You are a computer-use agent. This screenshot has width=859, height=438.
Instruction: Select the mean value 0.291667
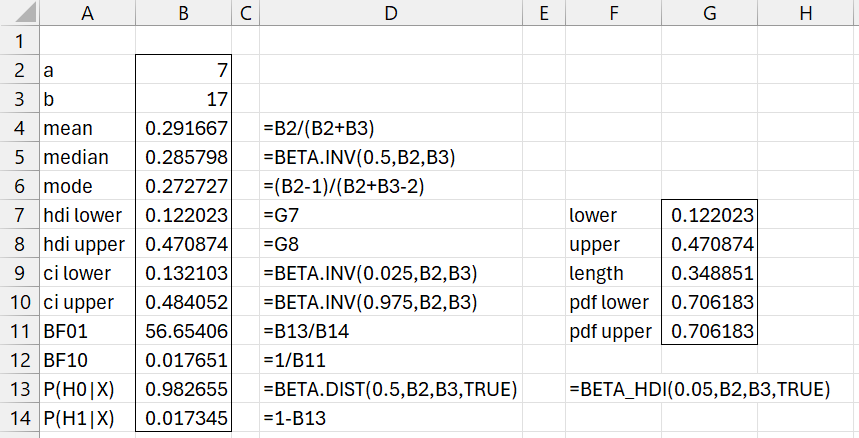(184, 128)
